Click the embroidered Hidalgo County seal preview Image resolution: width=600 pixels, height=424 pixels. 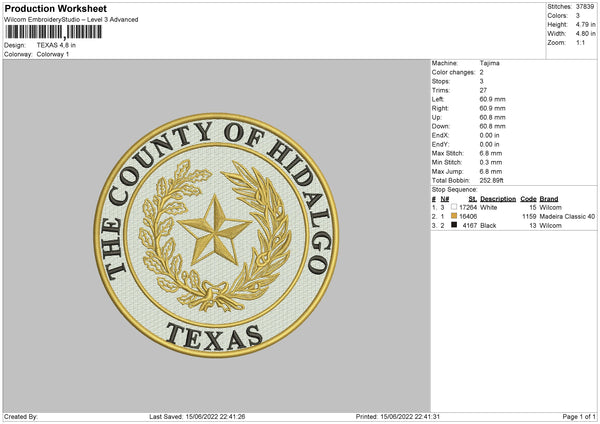point(216,235)
